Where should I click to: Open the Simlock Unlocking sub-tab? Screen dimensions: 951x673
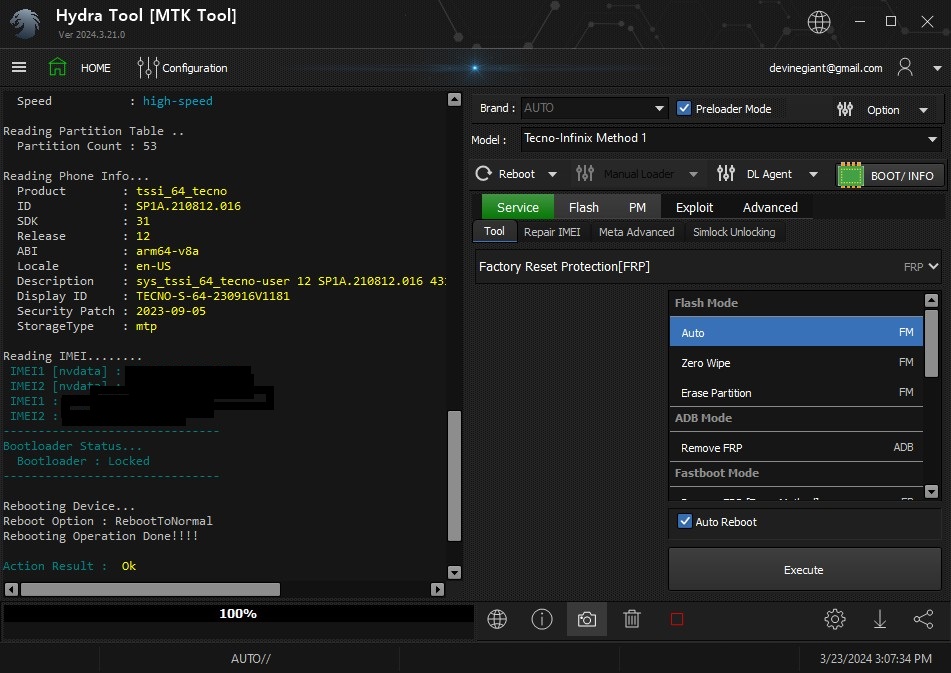[734, 232]
